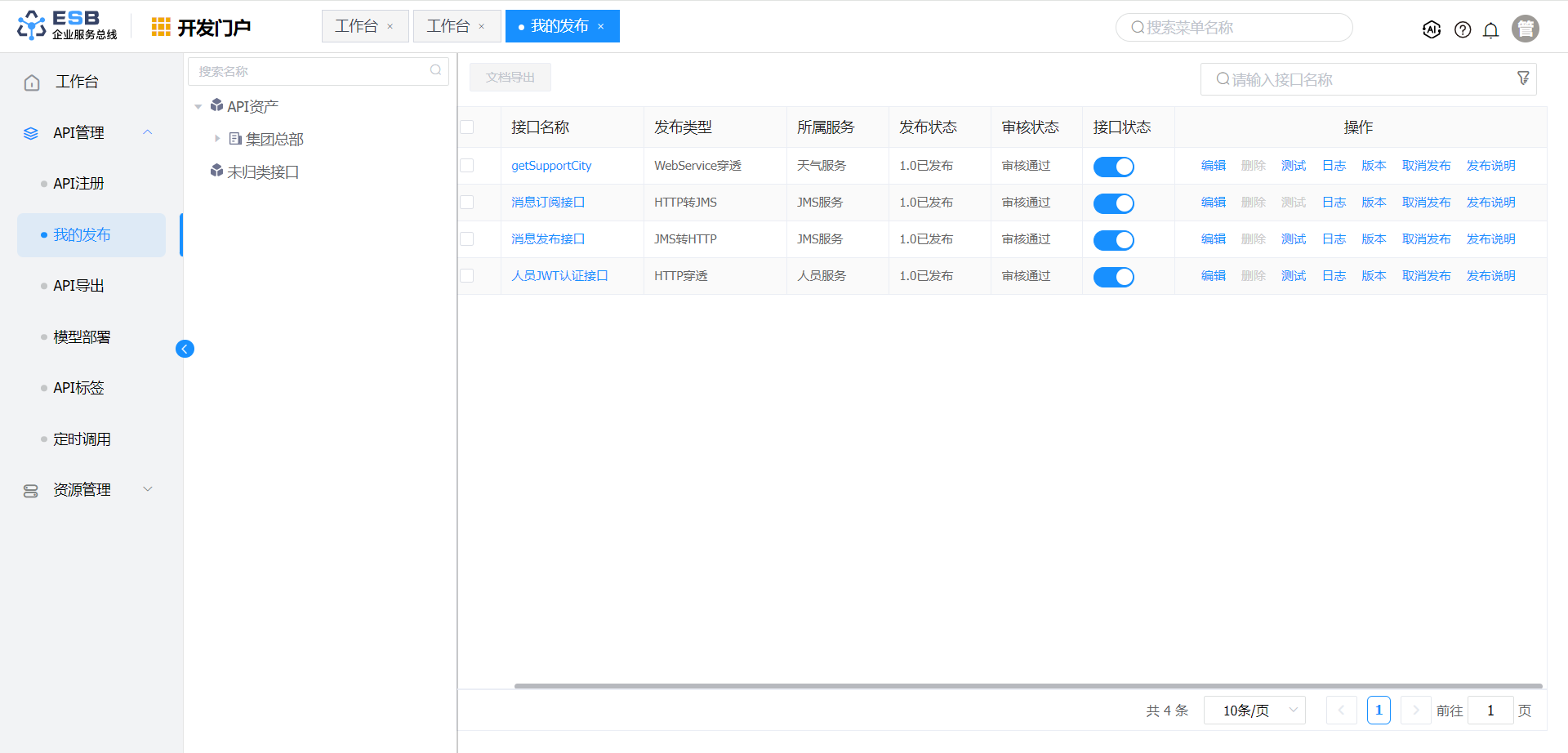Select all rows via header checkbox
Viewport: 1568px width, 753px height.
coord(467,127)
